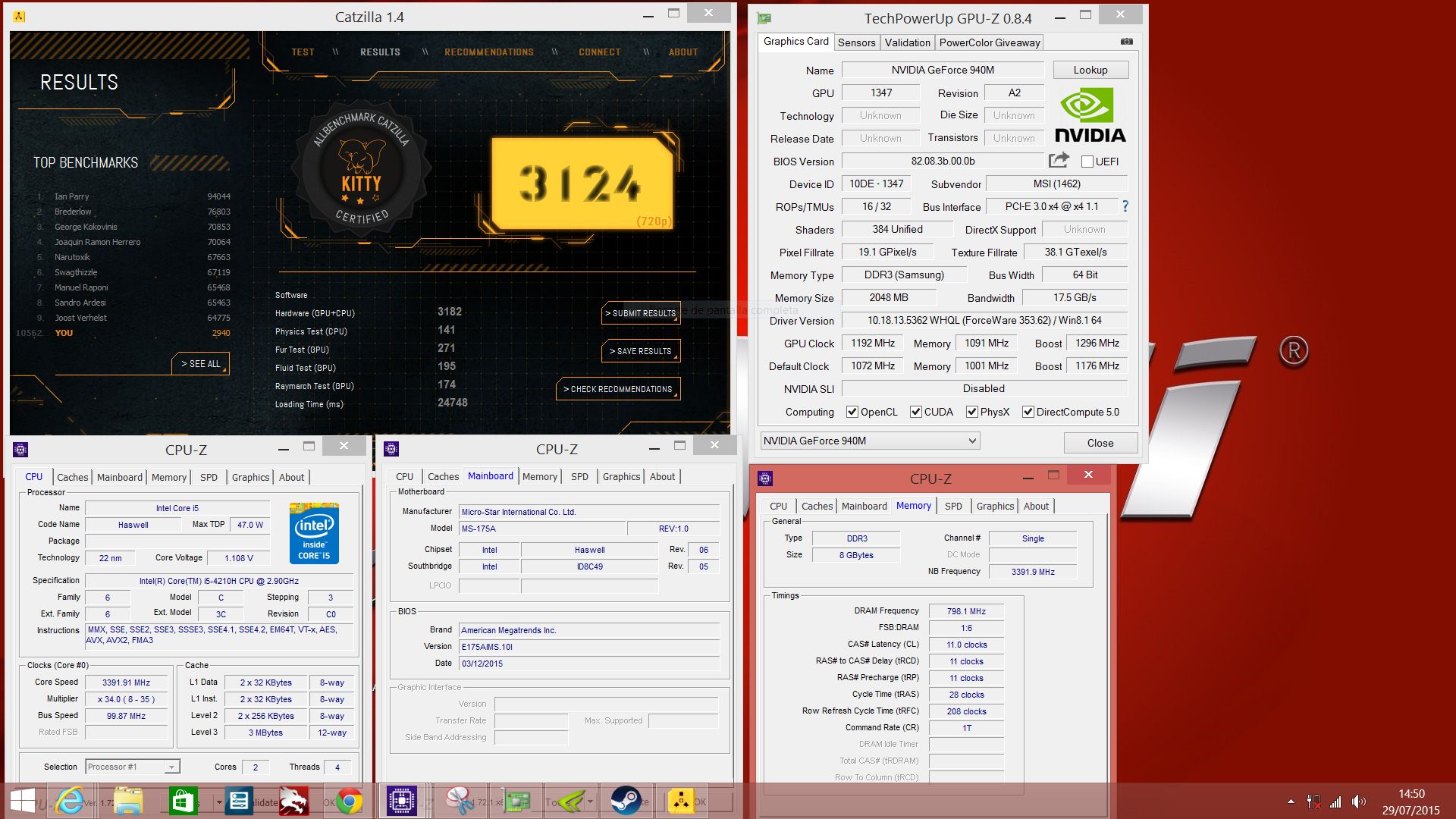Click SEE ALL top benchmarks button

(x=200, y=364)
